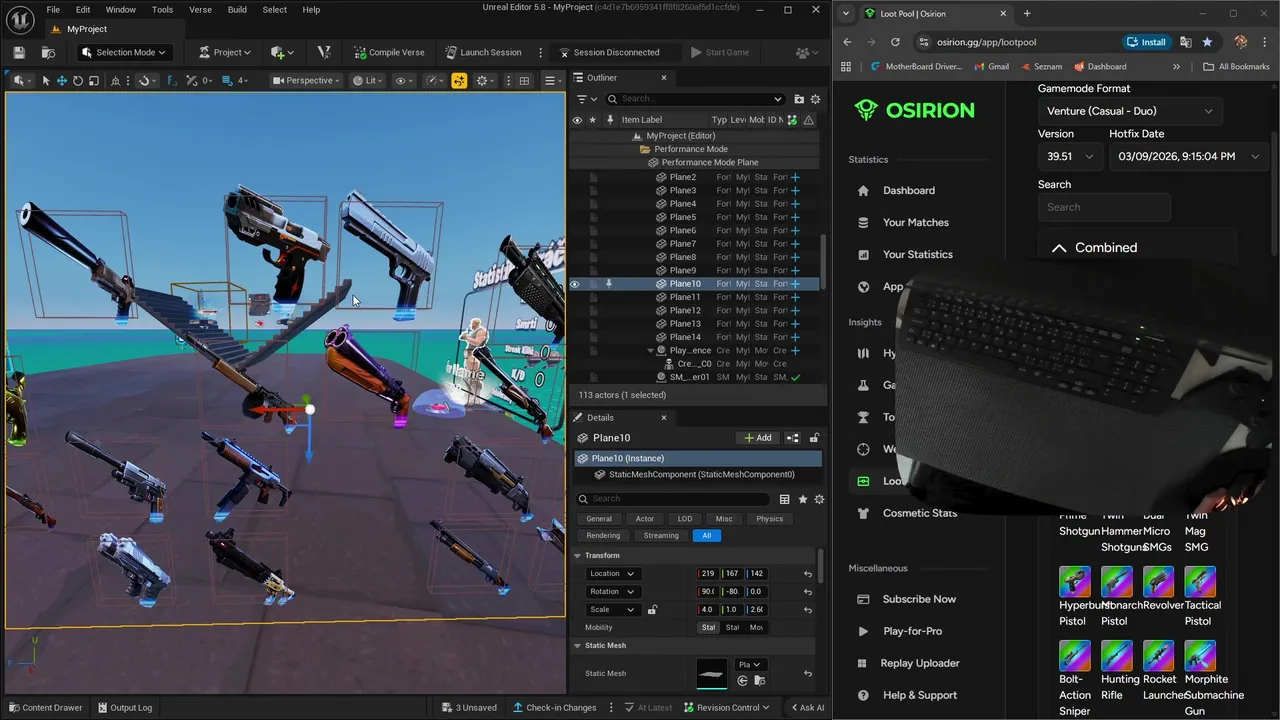Screen dimensions: 1280x720
Task: Click the Compile Verse button
Action: 388,52
